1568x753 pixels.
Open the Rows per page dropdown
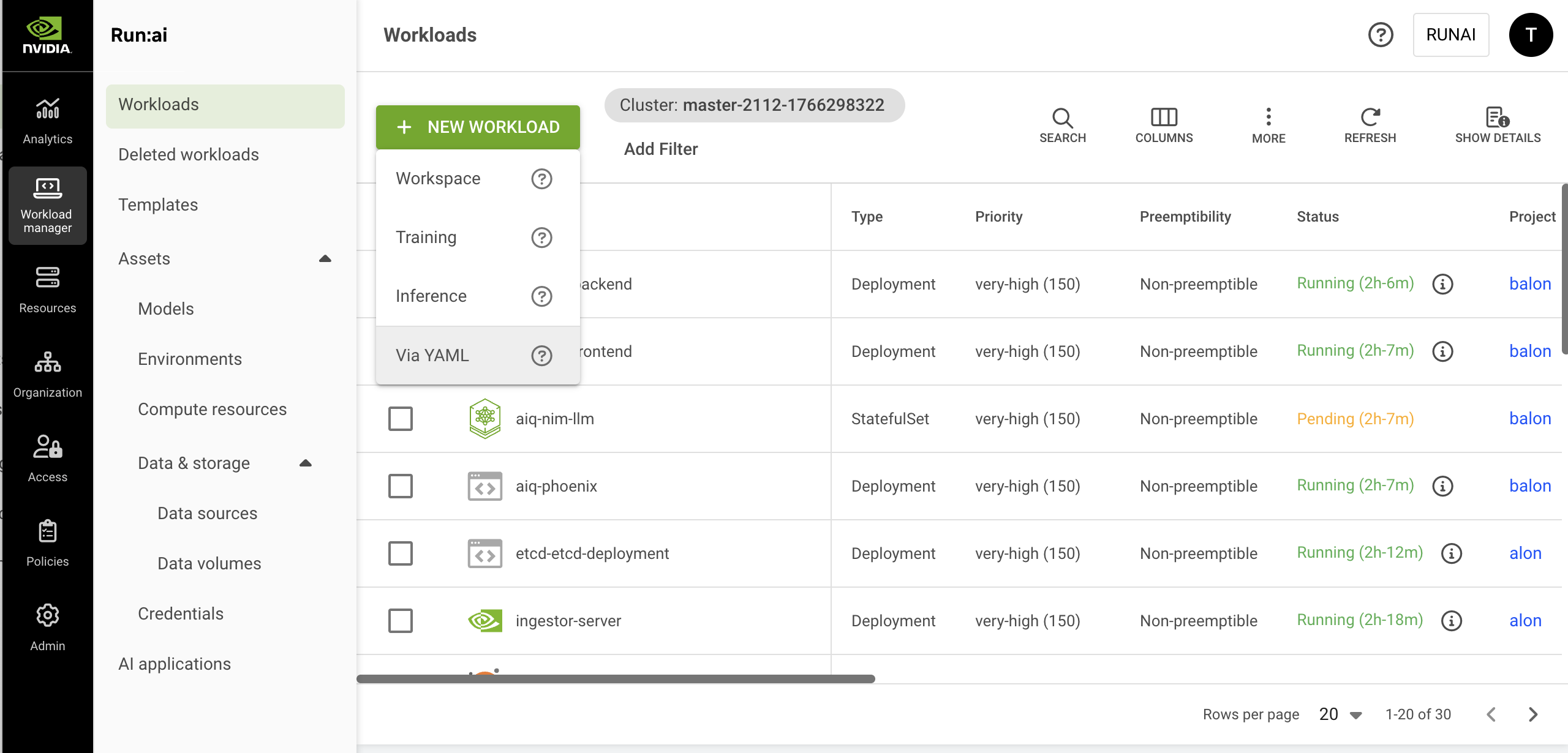click(x=1340, y=714)
